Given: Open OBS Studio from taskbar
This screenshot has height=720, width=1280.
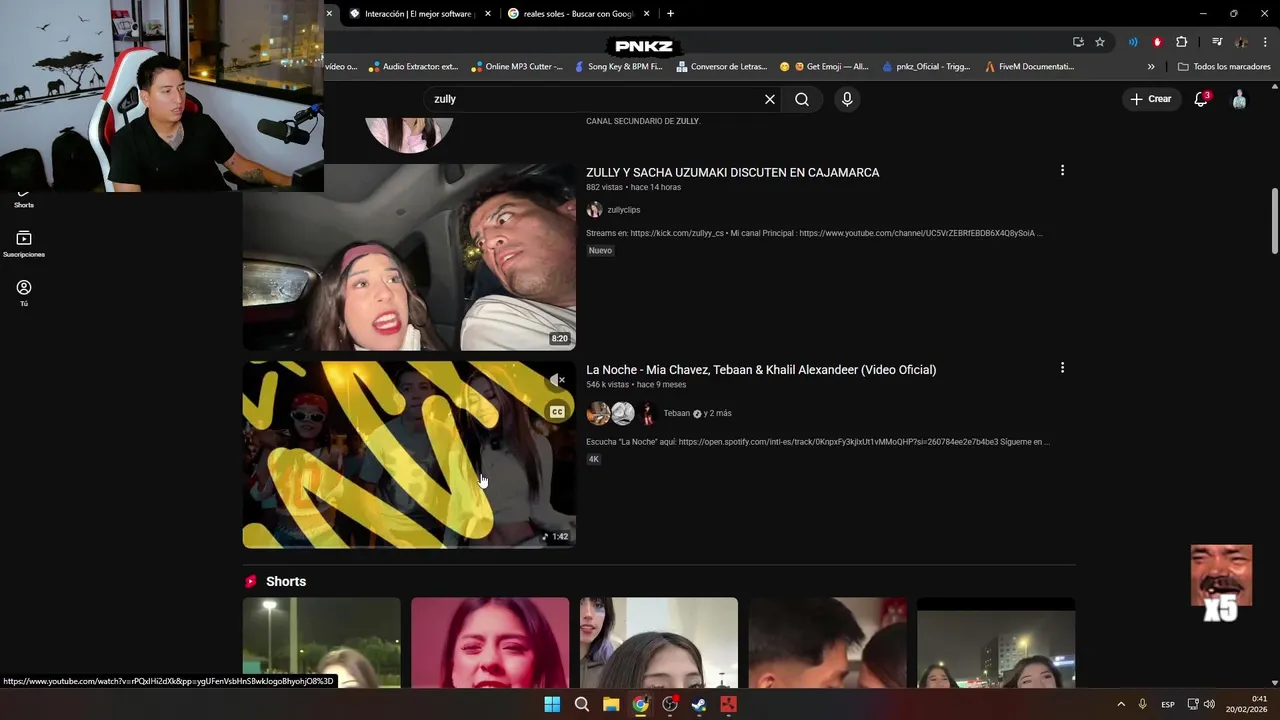Looking at the screenshot, I should 670,704.
